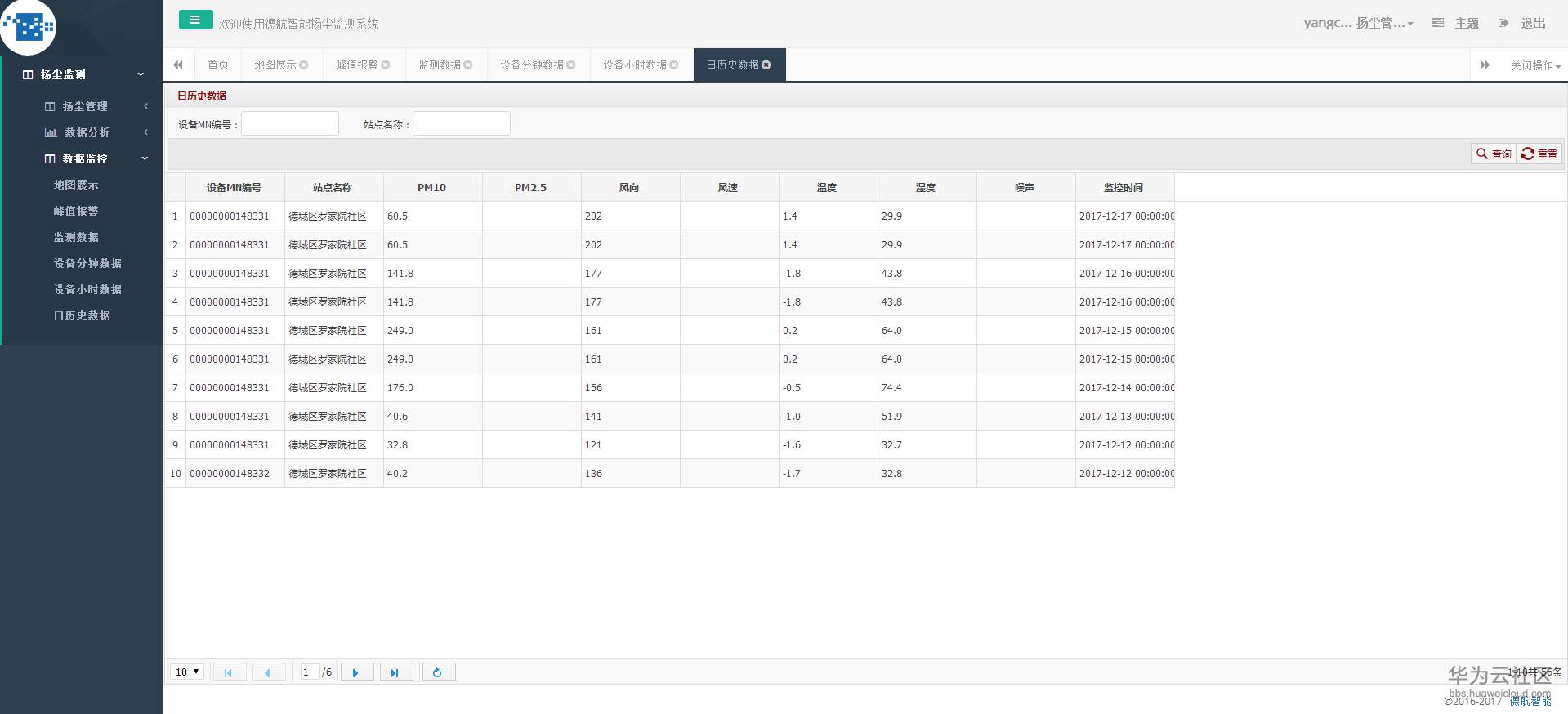Select device number 00000000148332 cell
The width and height of the screenshot is (1568, 714).
click(235, 474)
